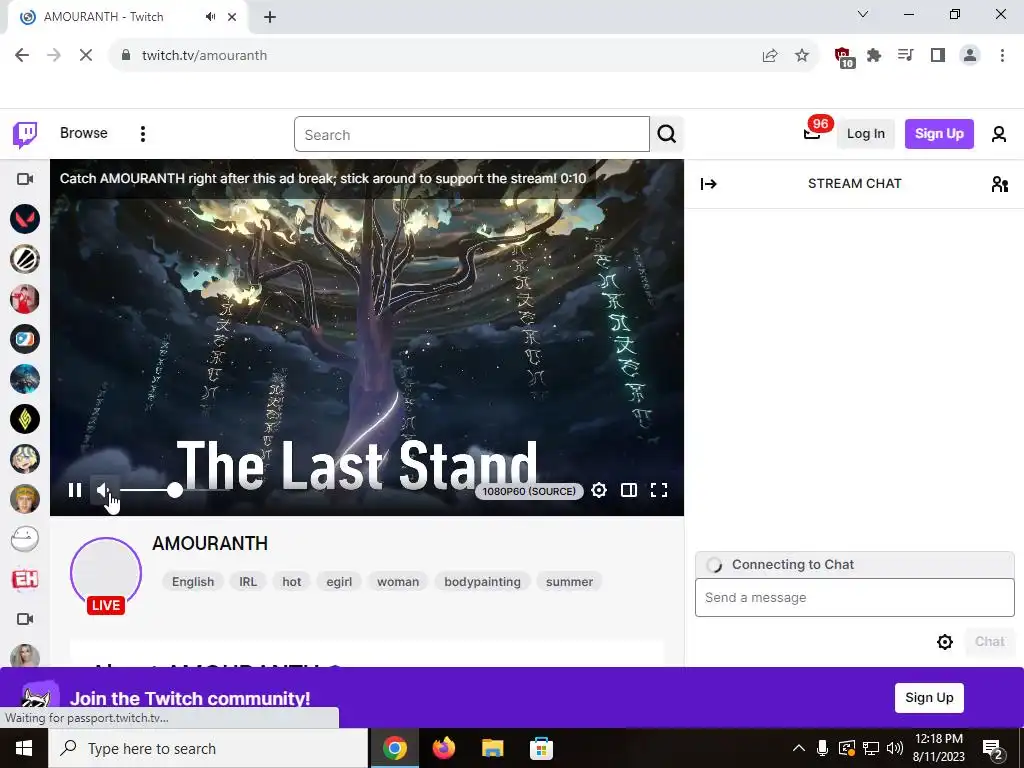Collapse the stream chat panel
The width and height of the screenshot is (1024, 768).
[709, 184]
